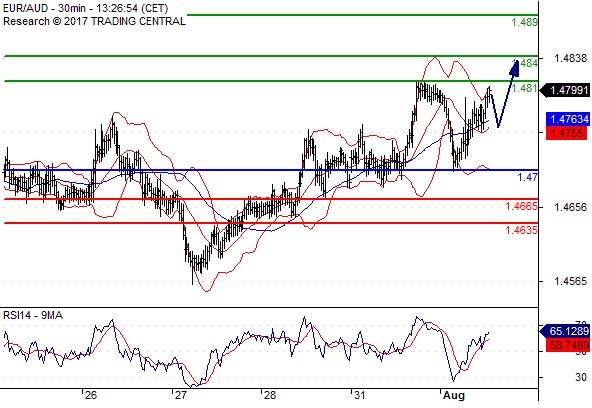The image size is (592, 408).
Task: Click the 1.47 pivot level label
Action: point(527,177)
